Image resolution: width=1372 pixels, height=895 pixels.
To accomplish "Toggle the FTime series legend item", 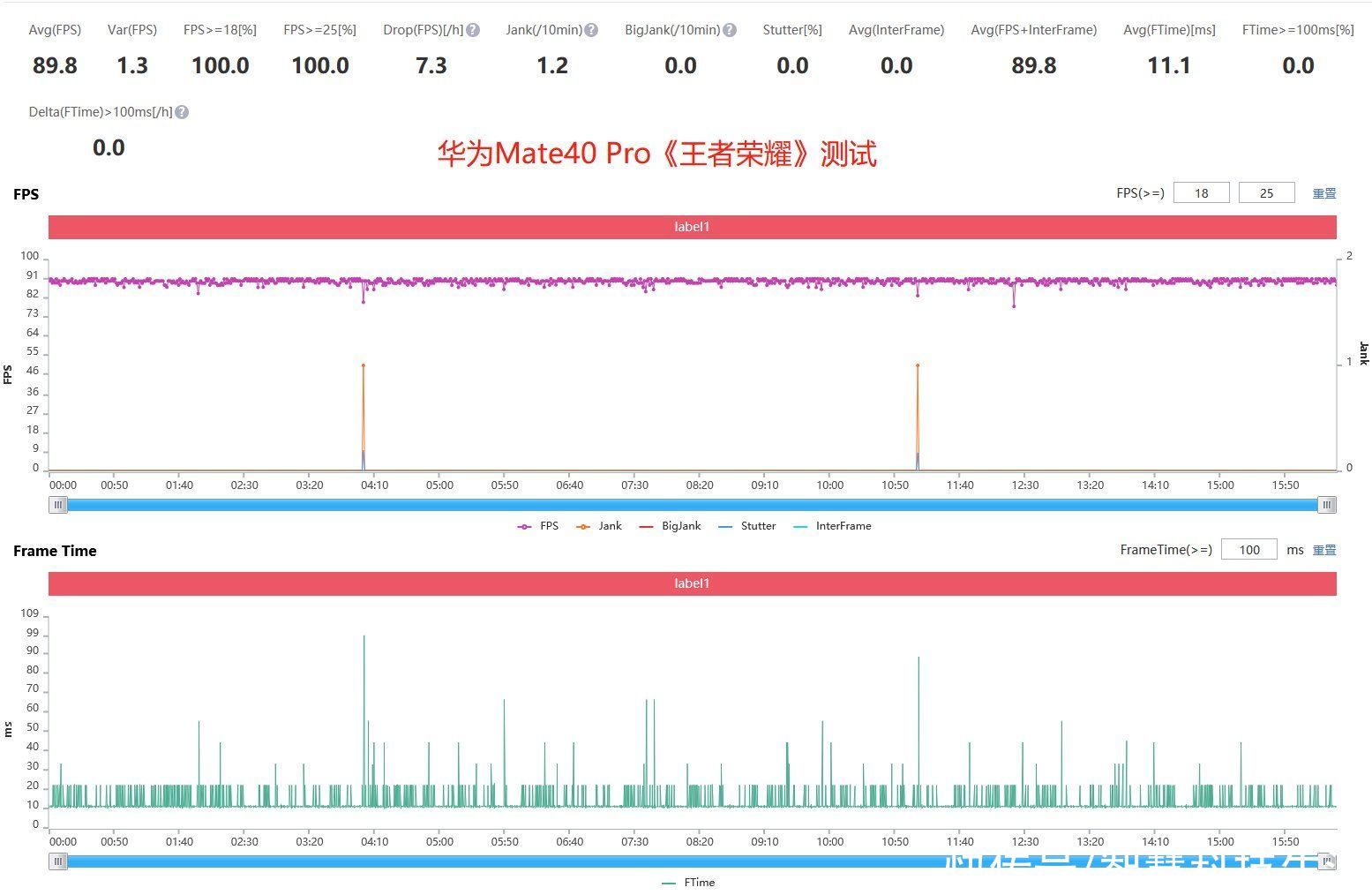I will pyautogui.click(x=688, y=883).
